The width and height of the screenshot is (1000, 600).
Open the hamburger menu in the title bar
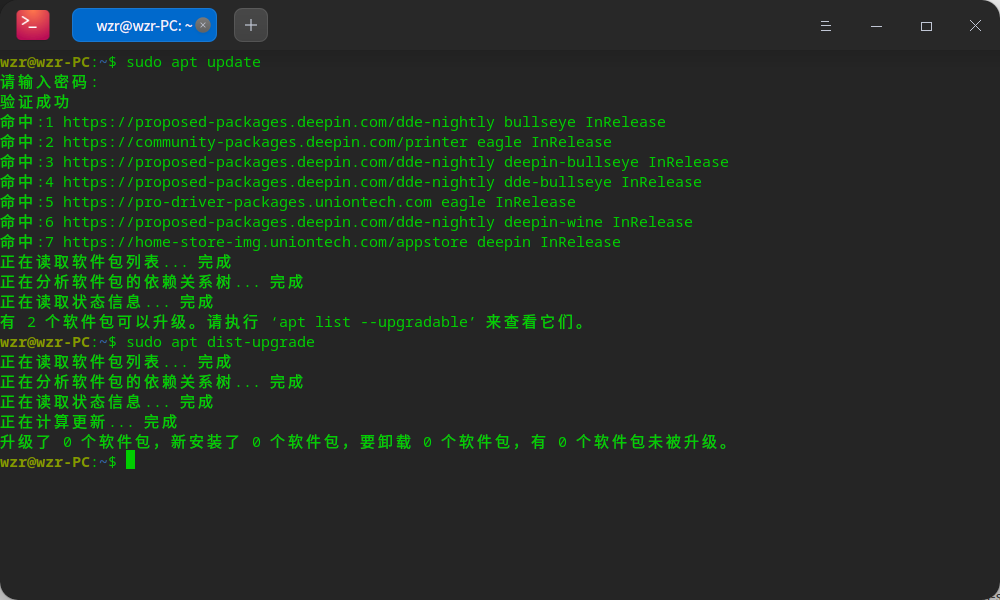(825, 26)
